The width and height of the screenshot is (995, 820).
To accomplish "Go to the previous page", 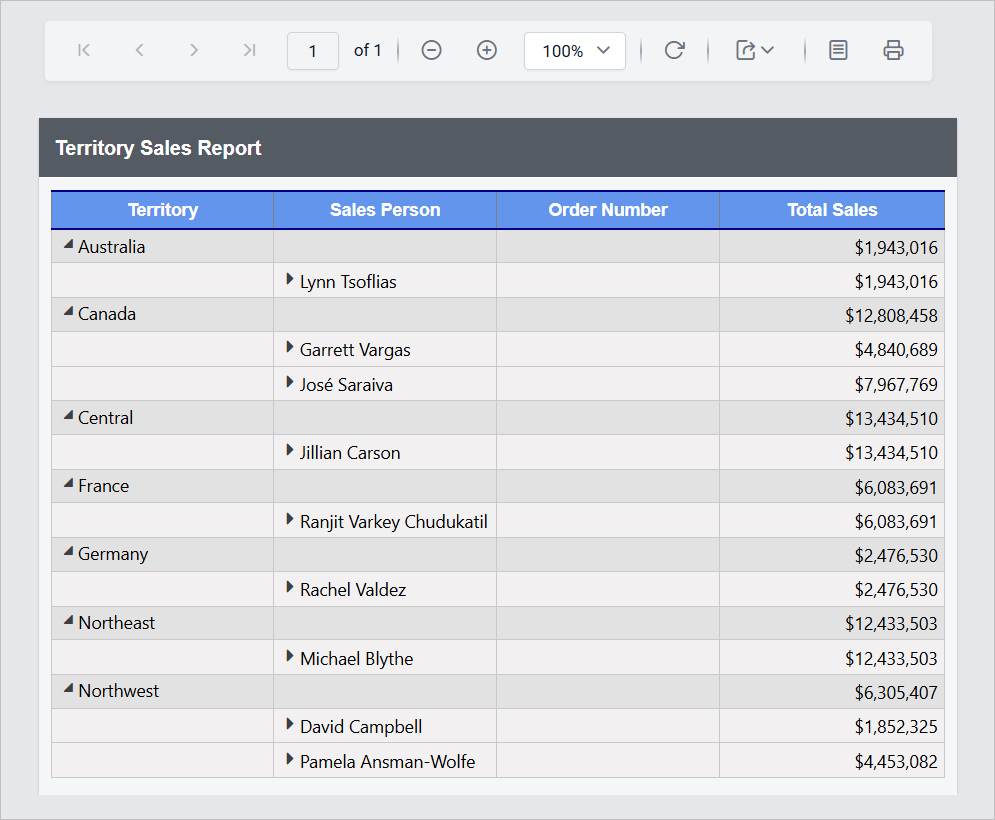I will 139,51.
